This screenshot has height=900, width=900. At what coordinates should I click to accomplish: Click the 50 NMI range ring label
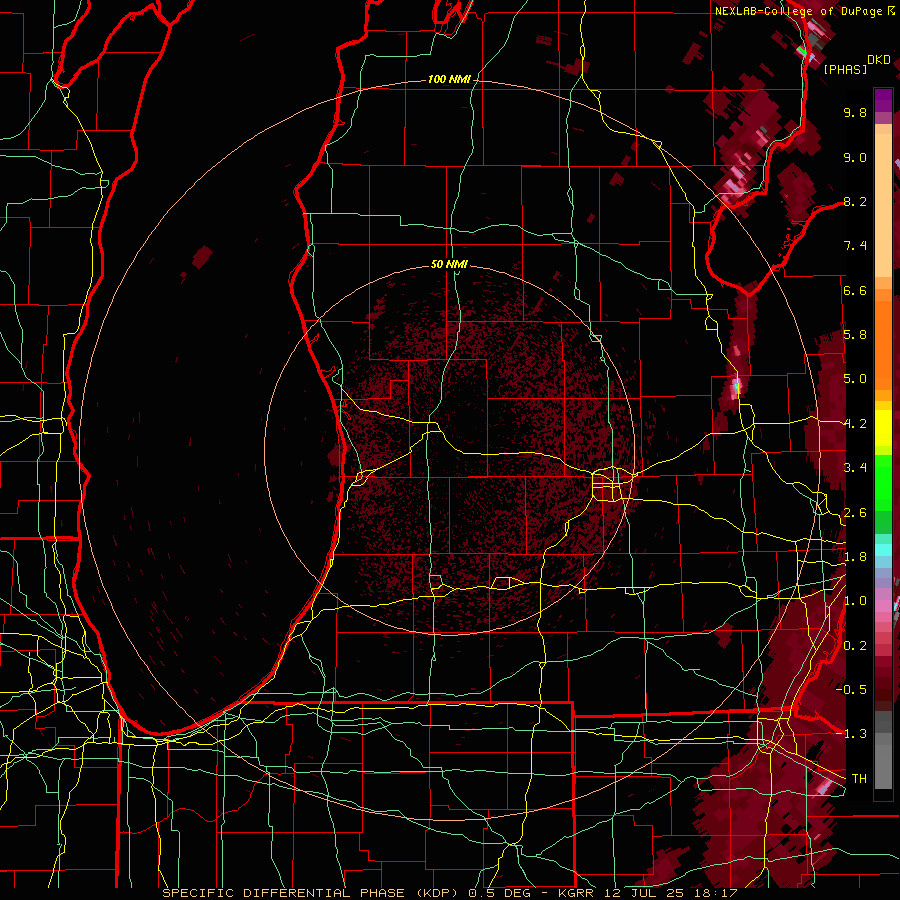click(x=449, y=264)
